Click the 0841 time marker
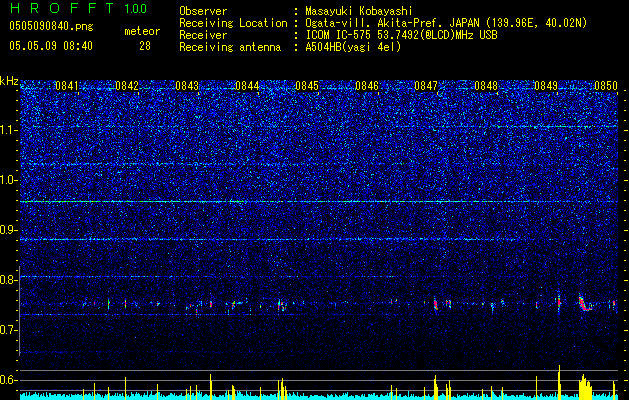The width and height of the screenshot is (629, 400). point(67,86)
